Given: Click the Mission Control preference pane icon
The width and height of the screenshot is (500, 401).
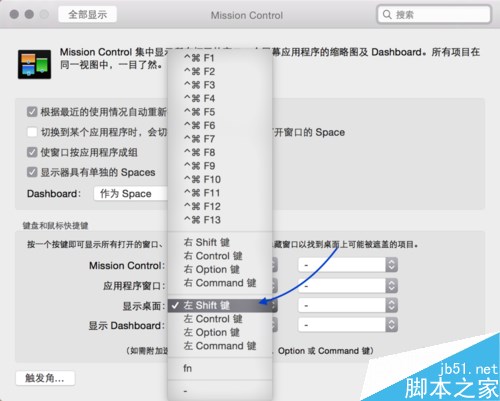Looking at the screenshot, I should 34,64.
